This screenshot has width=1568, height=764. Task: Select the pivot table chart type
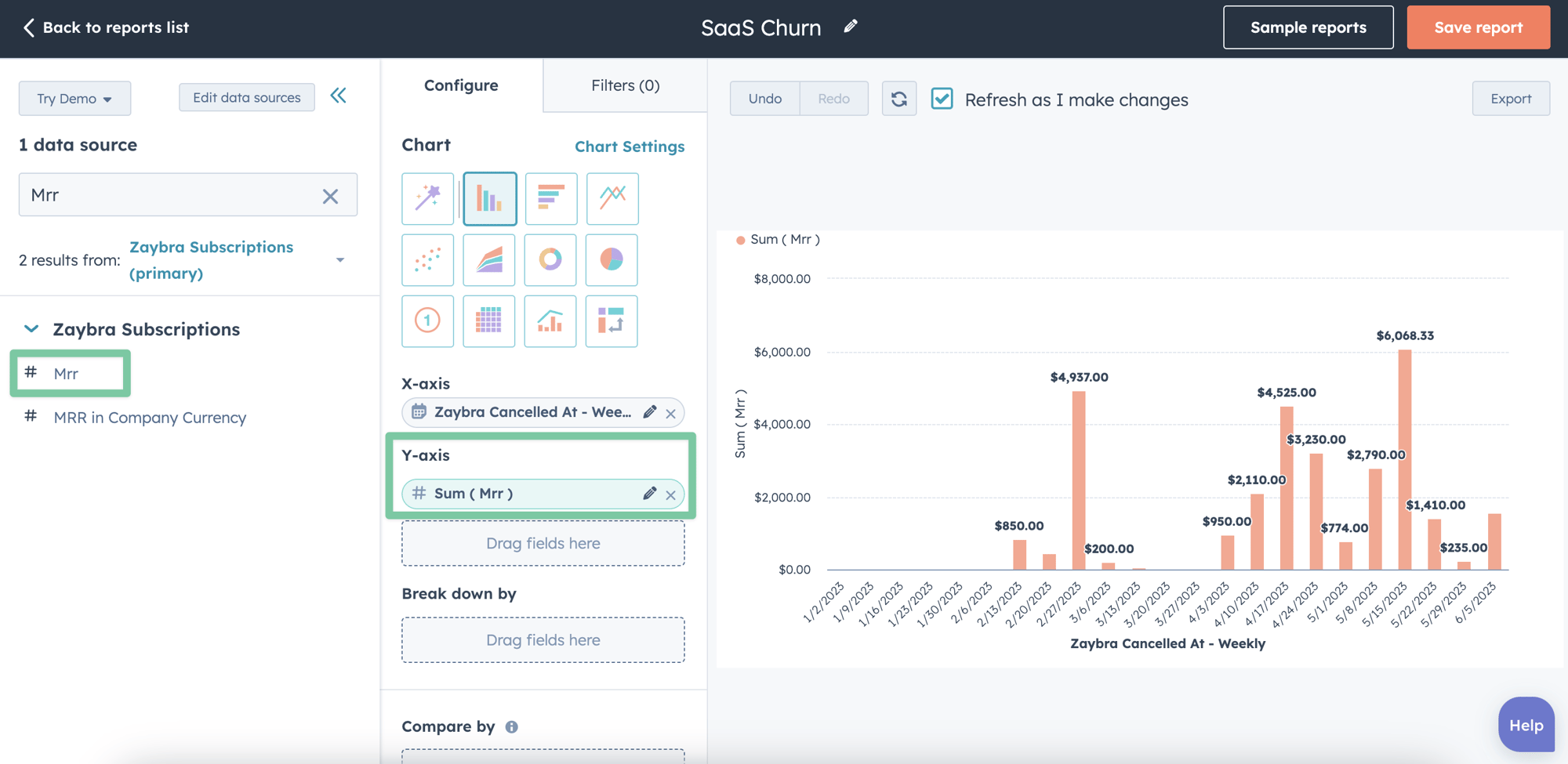click(x=488, y=320)
